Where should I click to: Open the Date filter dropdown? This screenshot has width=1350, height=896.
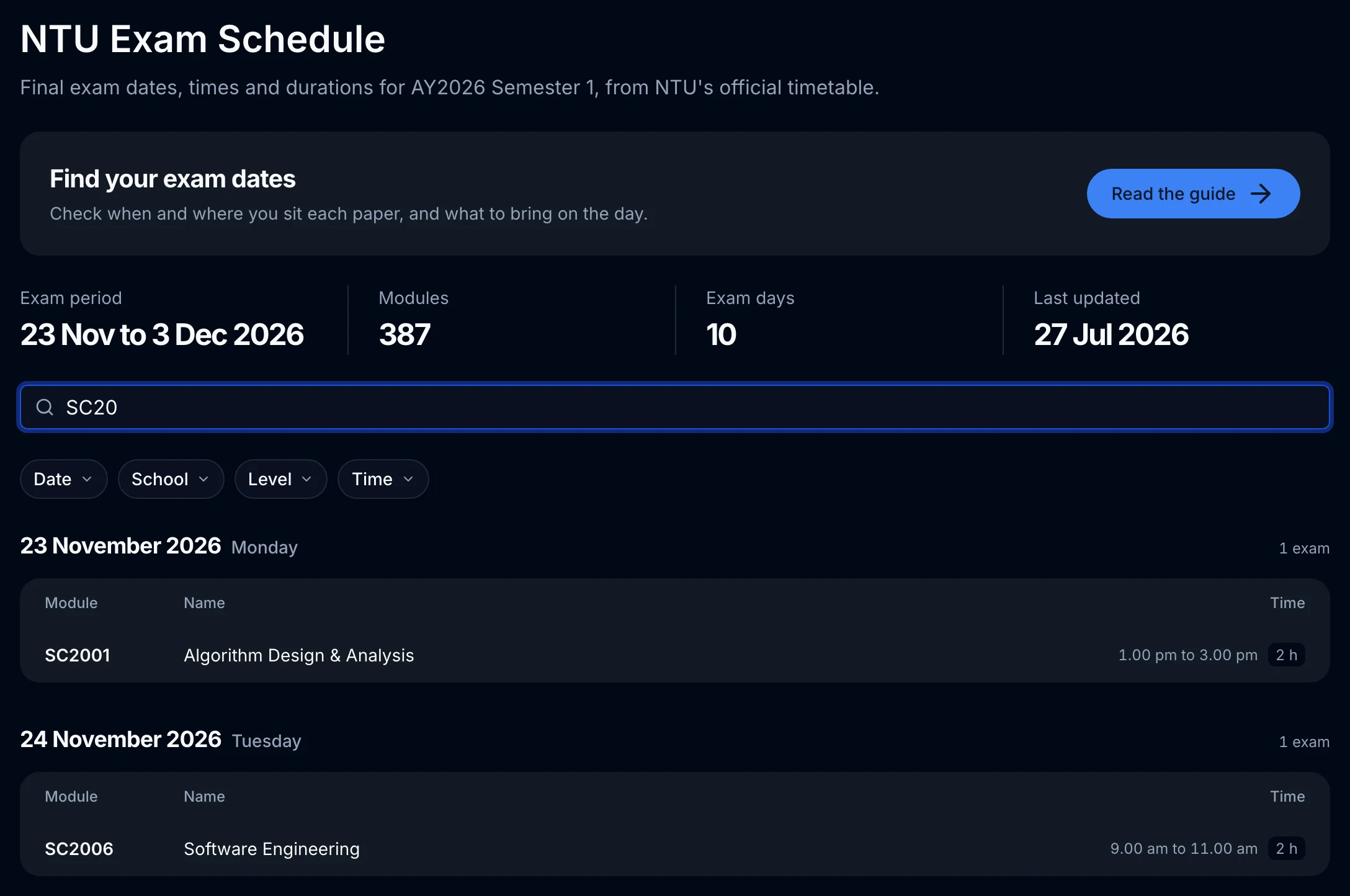point(63,479)
